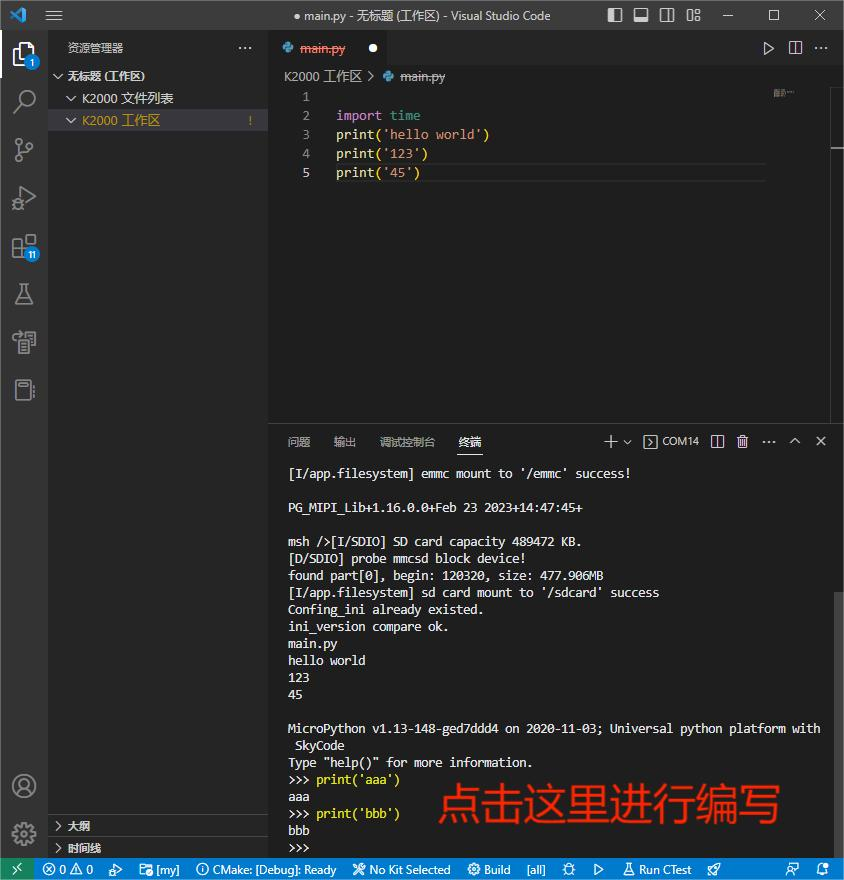
Task: Split the terminal panel
Action: 717,442
